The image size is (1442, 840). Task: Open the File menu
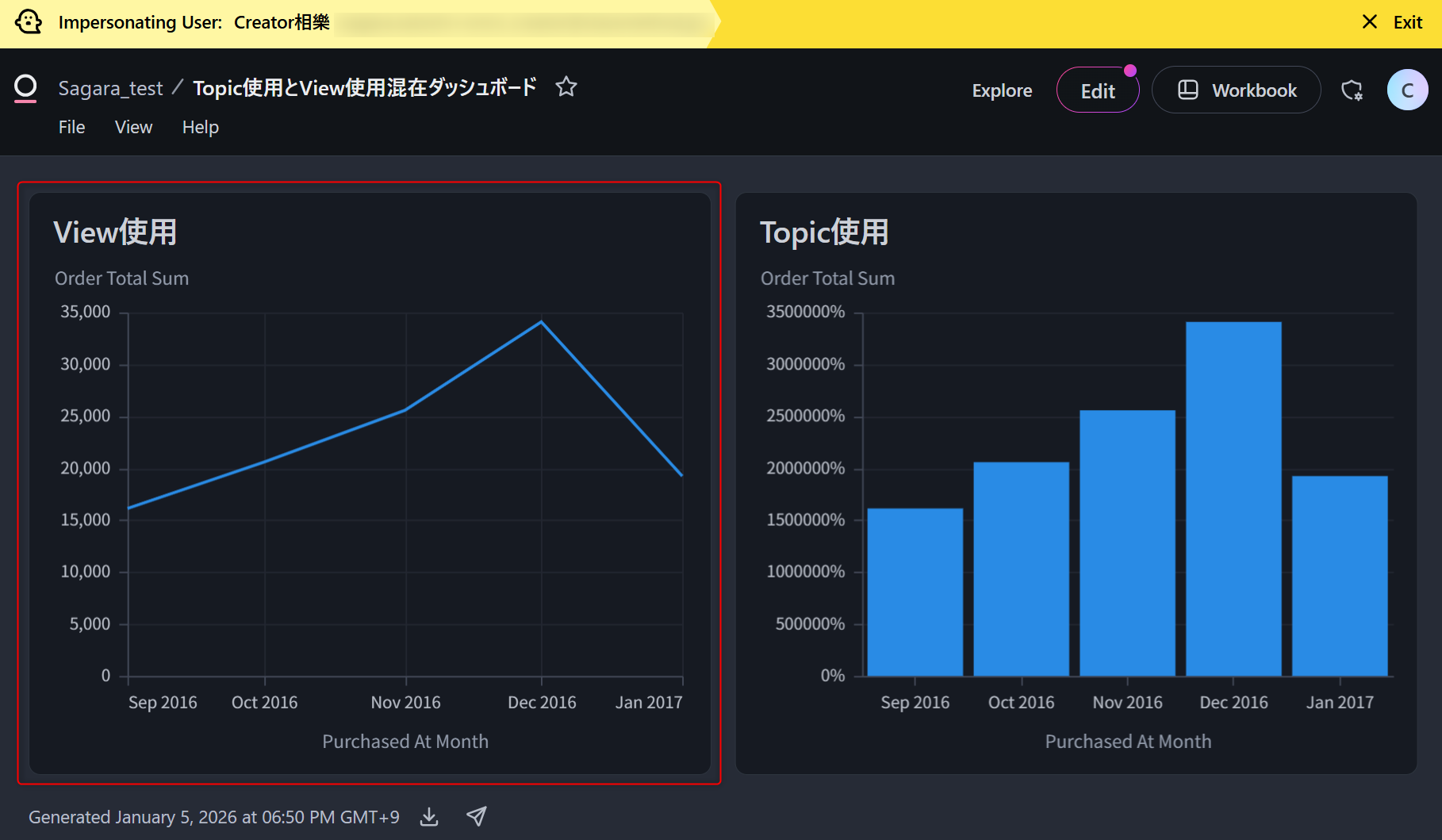(71, 127)
